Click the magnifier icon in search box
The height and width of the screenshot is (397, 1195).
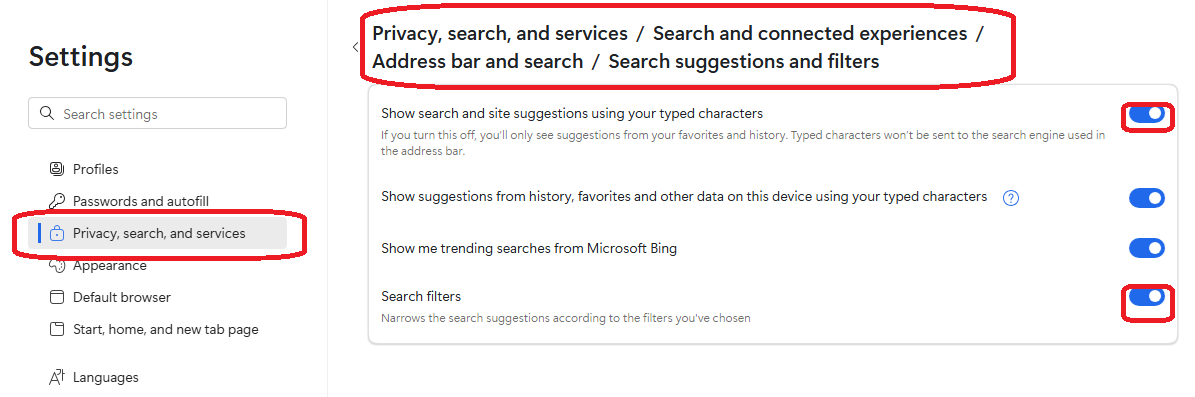(x=47, y=114)
